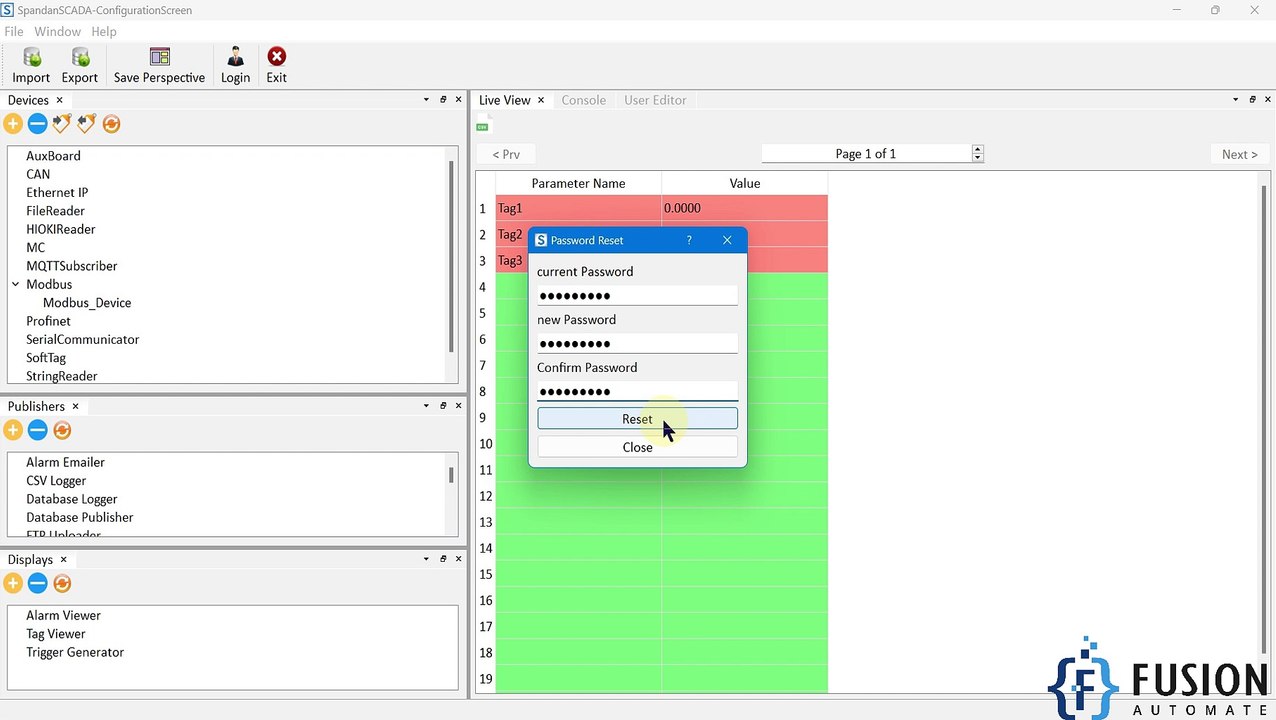Float the Devices panel with its undock icon
The image size is (1276, 720).
tap(443, 100)
